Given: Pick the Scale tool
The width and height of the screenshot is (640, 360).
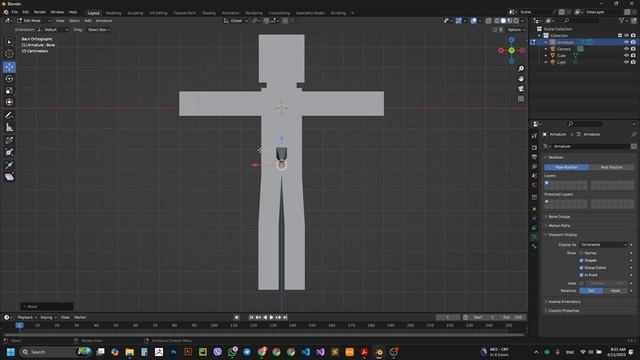Looking at the screenshot, I should click(9, 91).
